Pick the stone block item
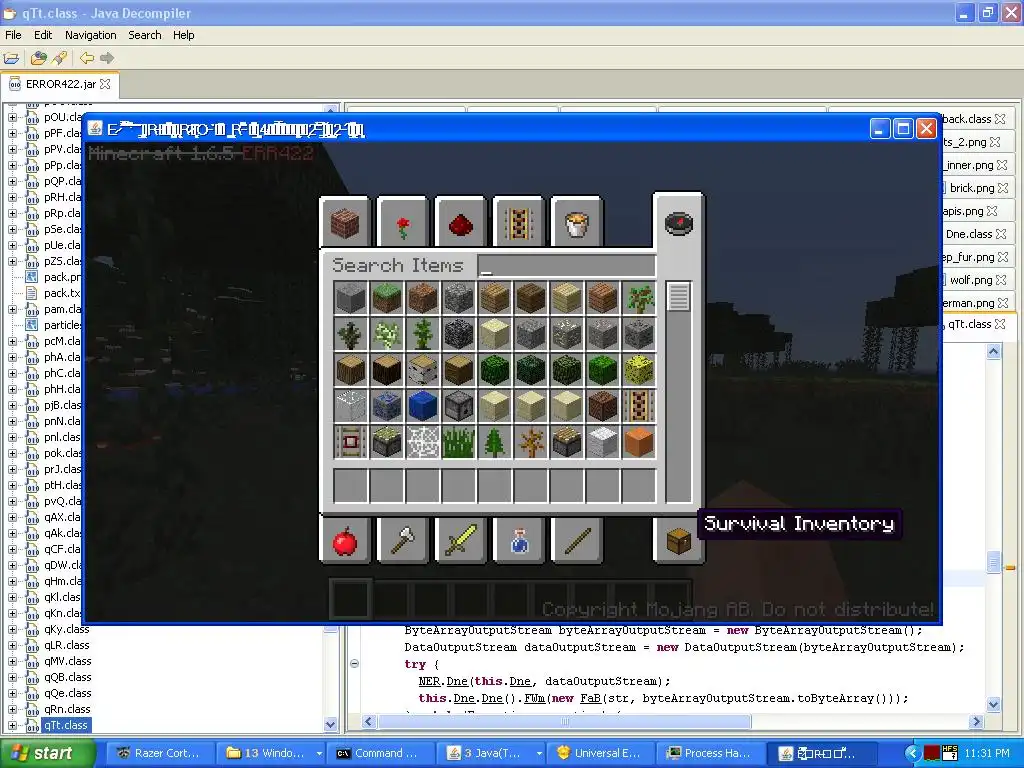Image resolution: width=1024 pixels, height=768 pixels. click(351, 297)
